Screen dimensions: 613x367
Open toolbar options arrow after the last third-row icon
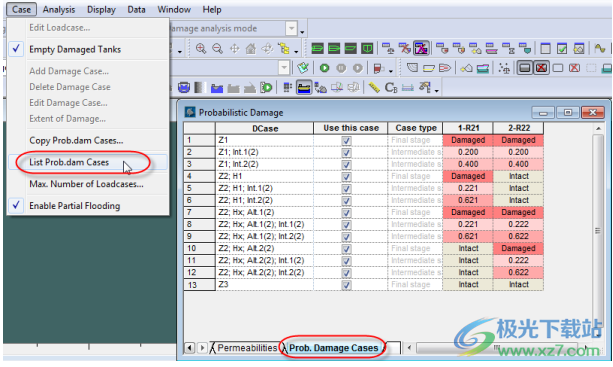click(437, 91)
